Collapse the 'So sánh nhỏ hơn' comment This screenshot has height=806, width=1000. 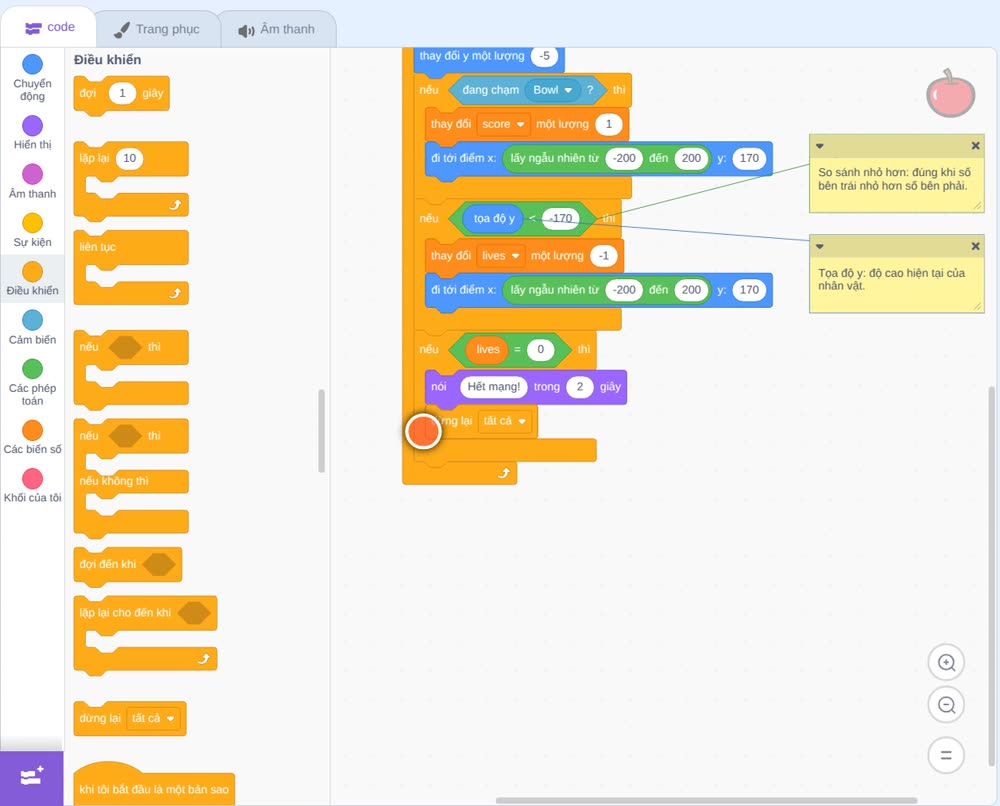tap(820, 146)
